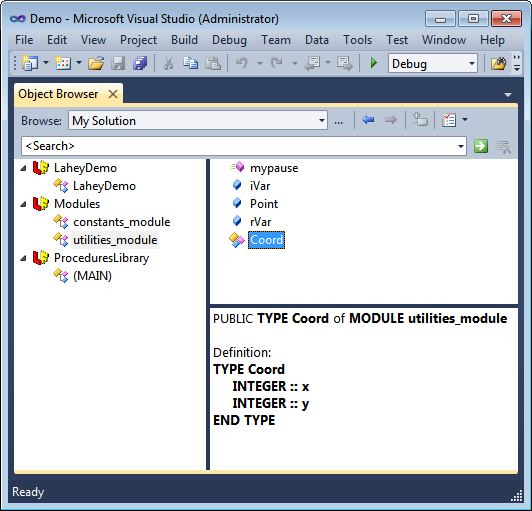Collapse the ProceduresLibrary tree node
The width and height of the screenshot is (532, 511).
[23, 259]
